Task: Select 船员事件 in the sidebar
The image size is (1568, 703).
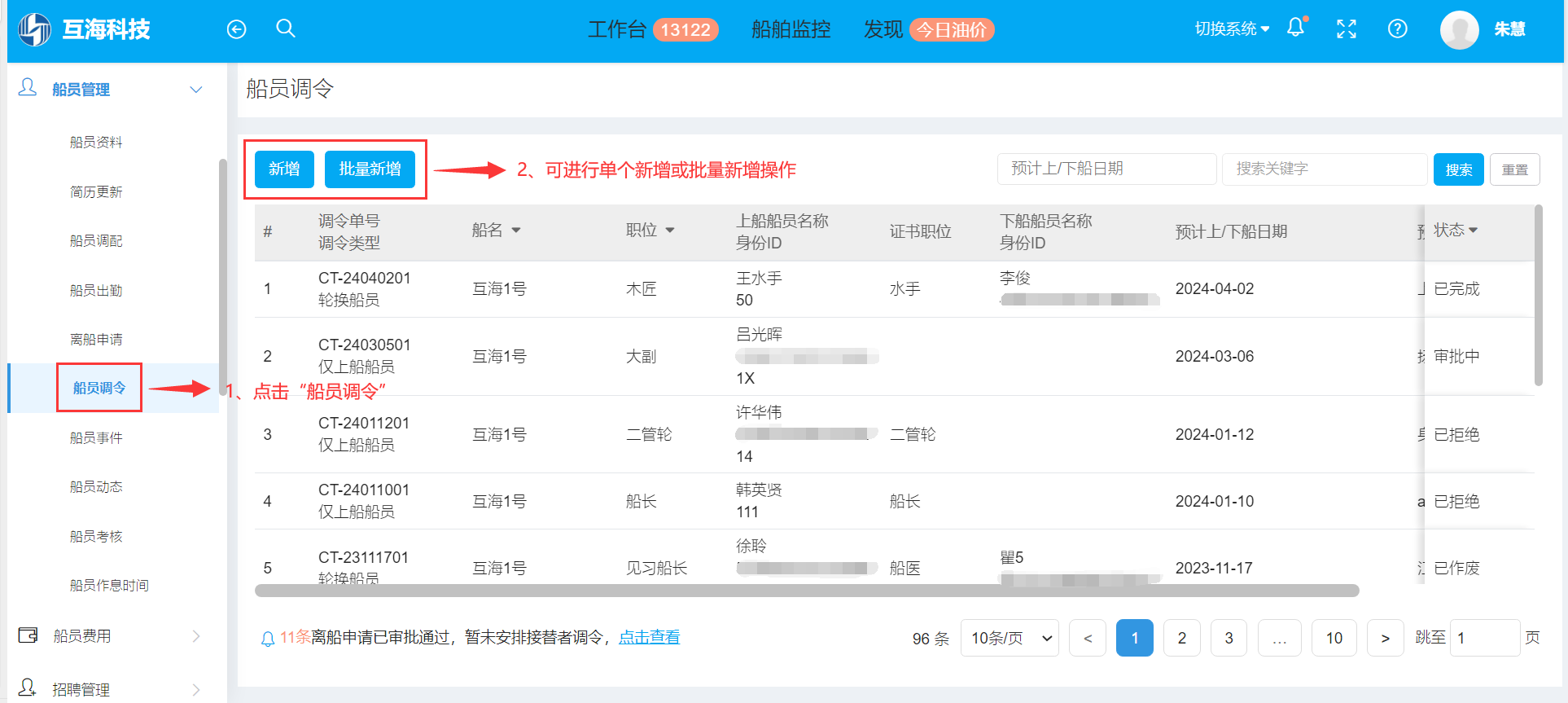Action: pyautogui.click(x=96, y=438)
